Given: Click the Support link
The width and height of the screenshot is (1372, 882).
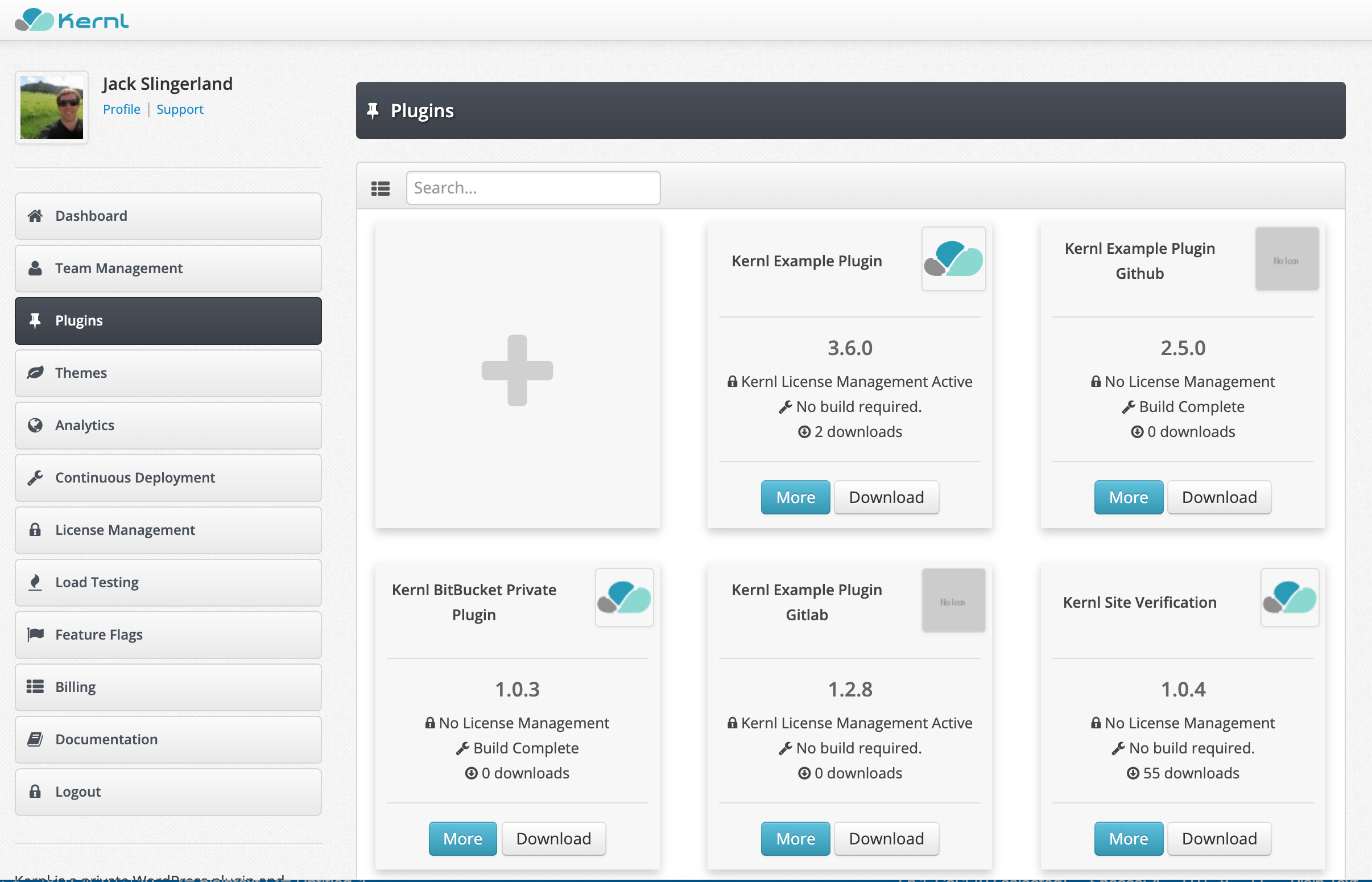Looking at the screenshot, I should pos(180,109).
